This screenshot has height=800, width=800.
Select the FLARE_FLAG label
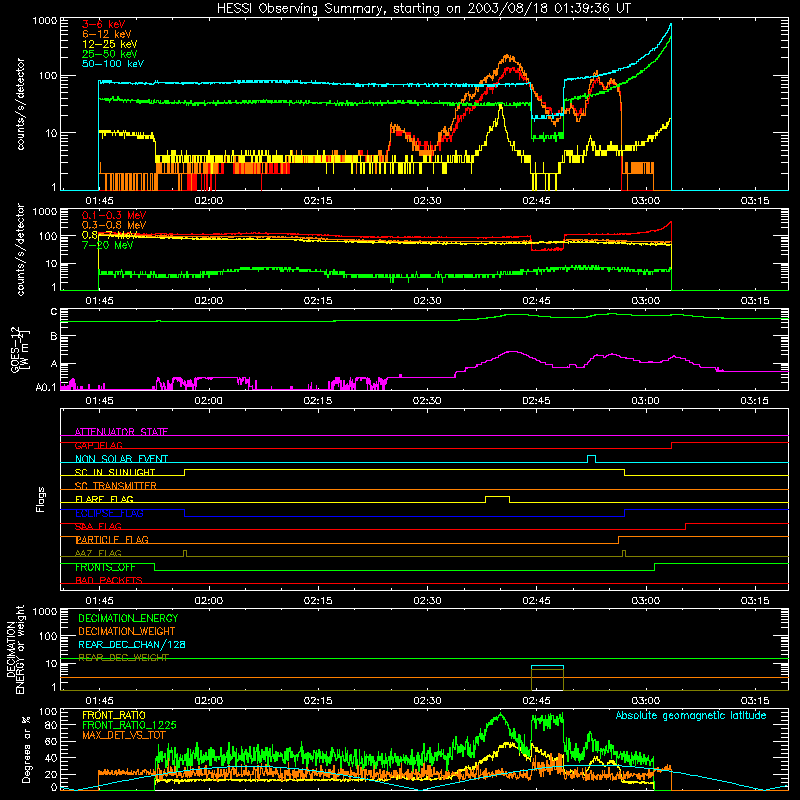pos(104,499)
